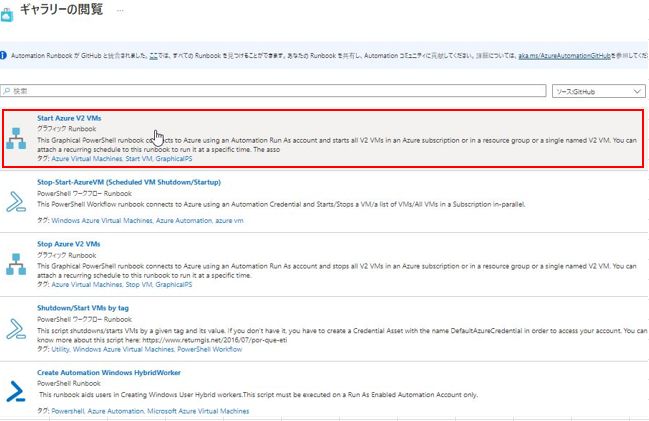
Task: Click GraphicalPS tag under Stop Azure V2 VMs
Action: 174,284
